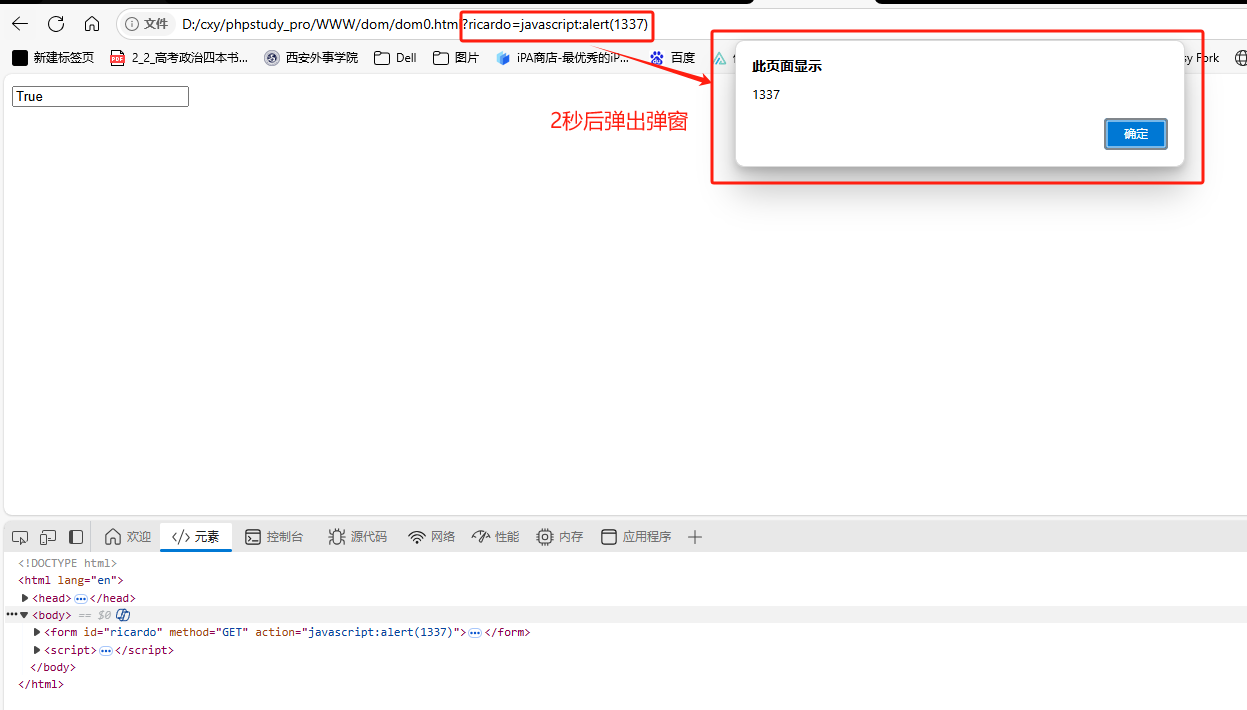Viewport: 1247px width, 710px height.
Task: Click the ellipsis badge inside <script> element
Action: coord(106,650)
